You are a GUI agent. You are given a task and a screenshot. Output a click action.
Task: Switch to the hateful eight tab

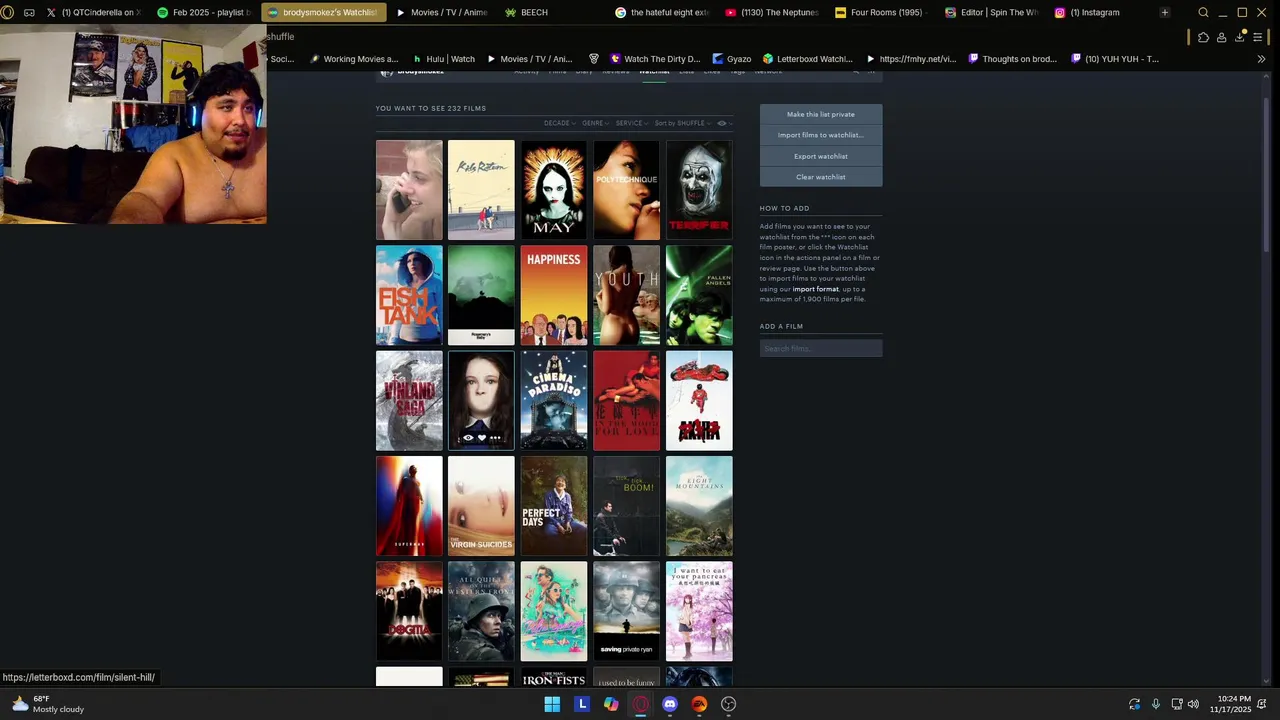662,12
